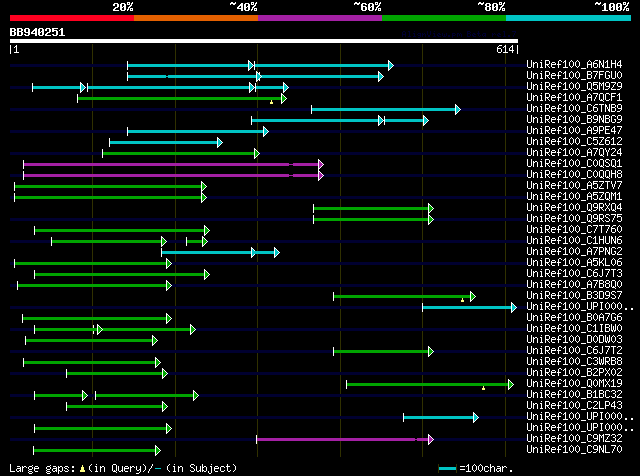The width and height of the screenshot is (640, 476).
Task: Select the white BB940251 query sequence bar
Action: (x=264, y=41)
